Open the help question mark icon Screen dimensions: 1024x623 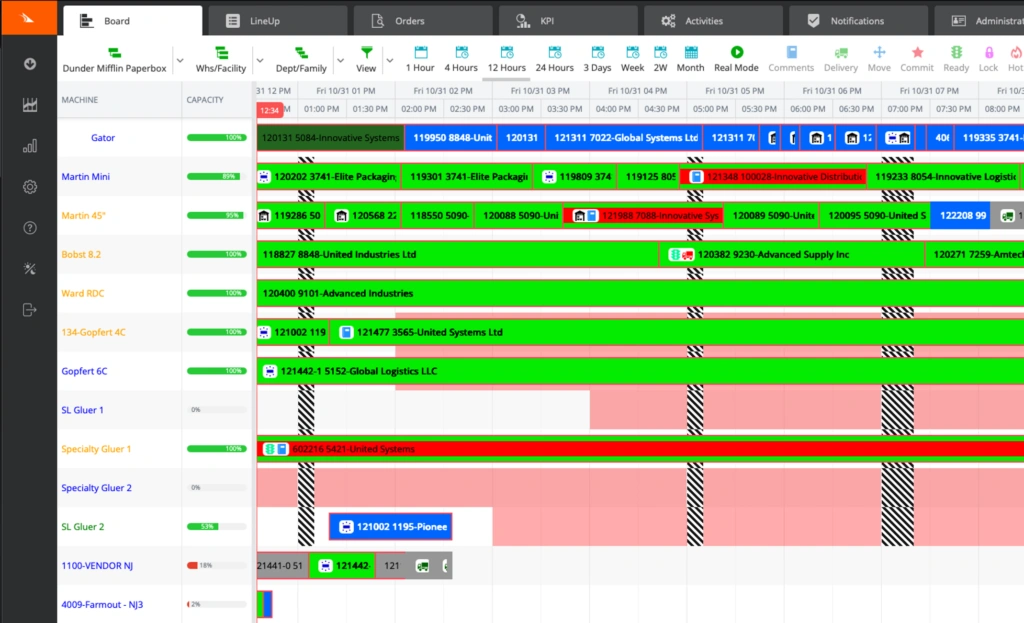(x=29, y=228)
